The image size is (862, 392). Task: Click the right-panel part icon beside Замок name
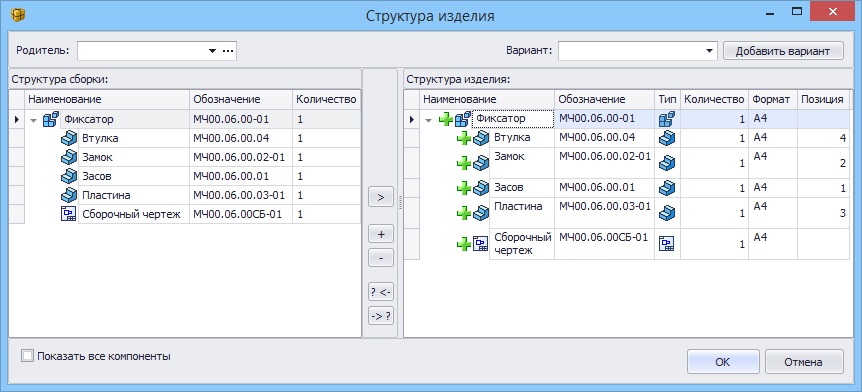481,163
